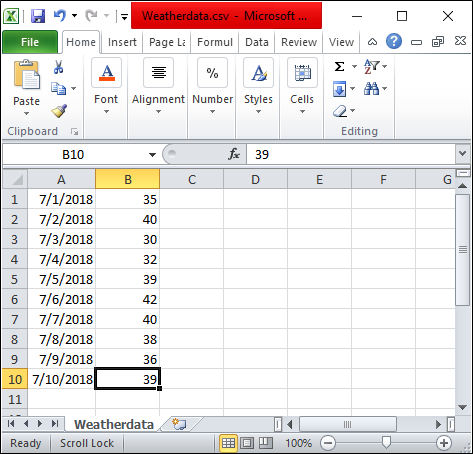The image size is (473, 454).
Task: Expand the formula bar chevron
Action: [x=462, y=153]
